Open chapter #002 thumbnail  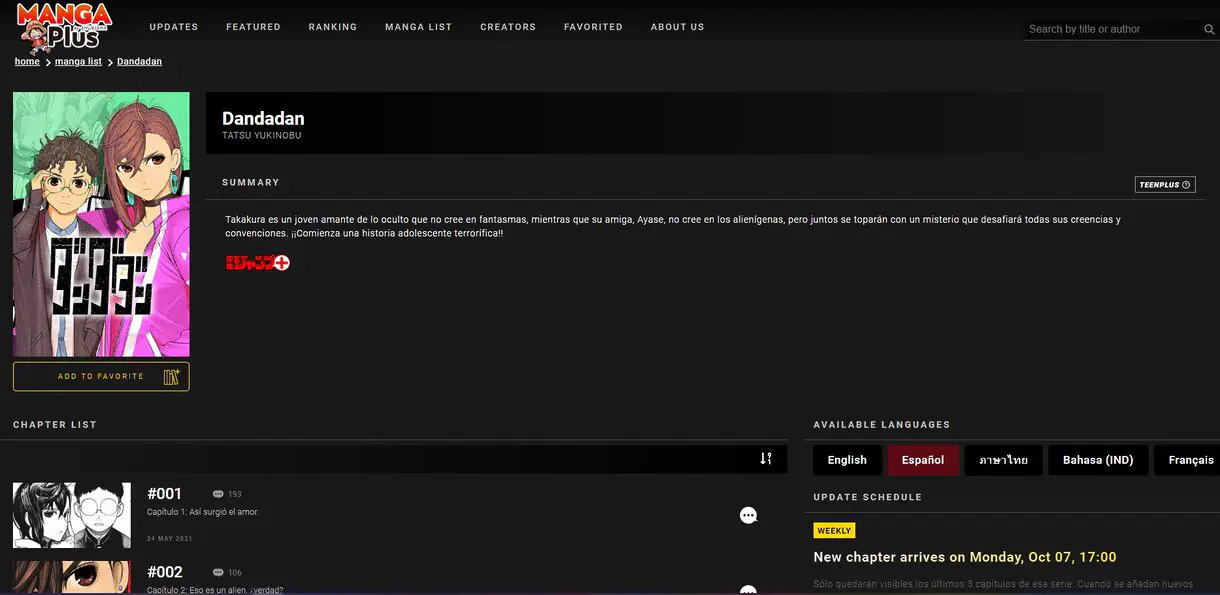coord(72,578)
